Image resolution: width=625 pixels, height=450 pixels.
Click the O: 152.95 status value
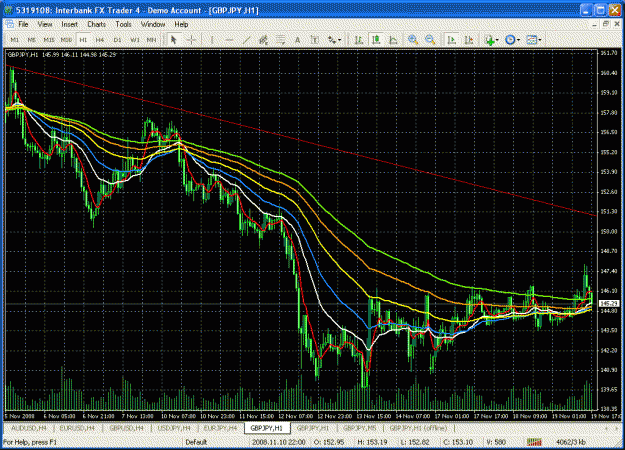pyautogui.click(x=329, y=442)
